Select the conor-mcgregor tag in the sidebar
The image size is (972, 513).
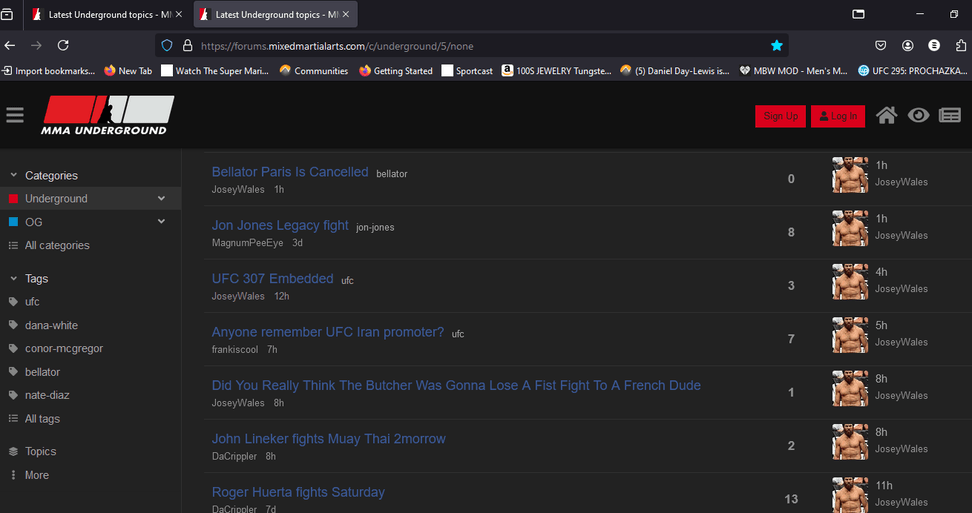[x=64, y=348]
